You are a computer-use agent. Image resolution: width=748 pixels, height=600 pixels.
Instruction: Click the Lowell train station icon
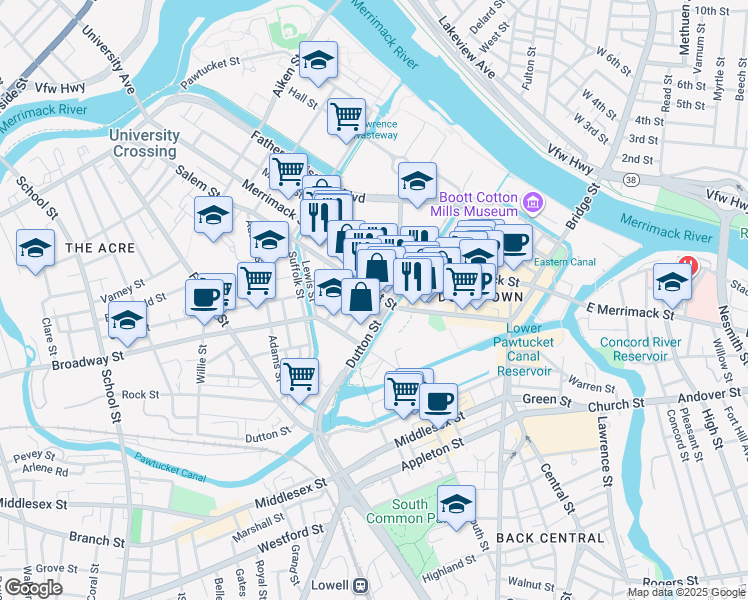(361, 585)
